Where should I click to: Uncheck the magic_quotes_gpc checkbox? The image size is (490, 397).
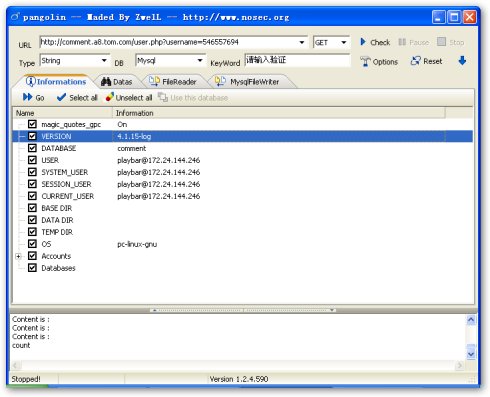pos(32,124)
